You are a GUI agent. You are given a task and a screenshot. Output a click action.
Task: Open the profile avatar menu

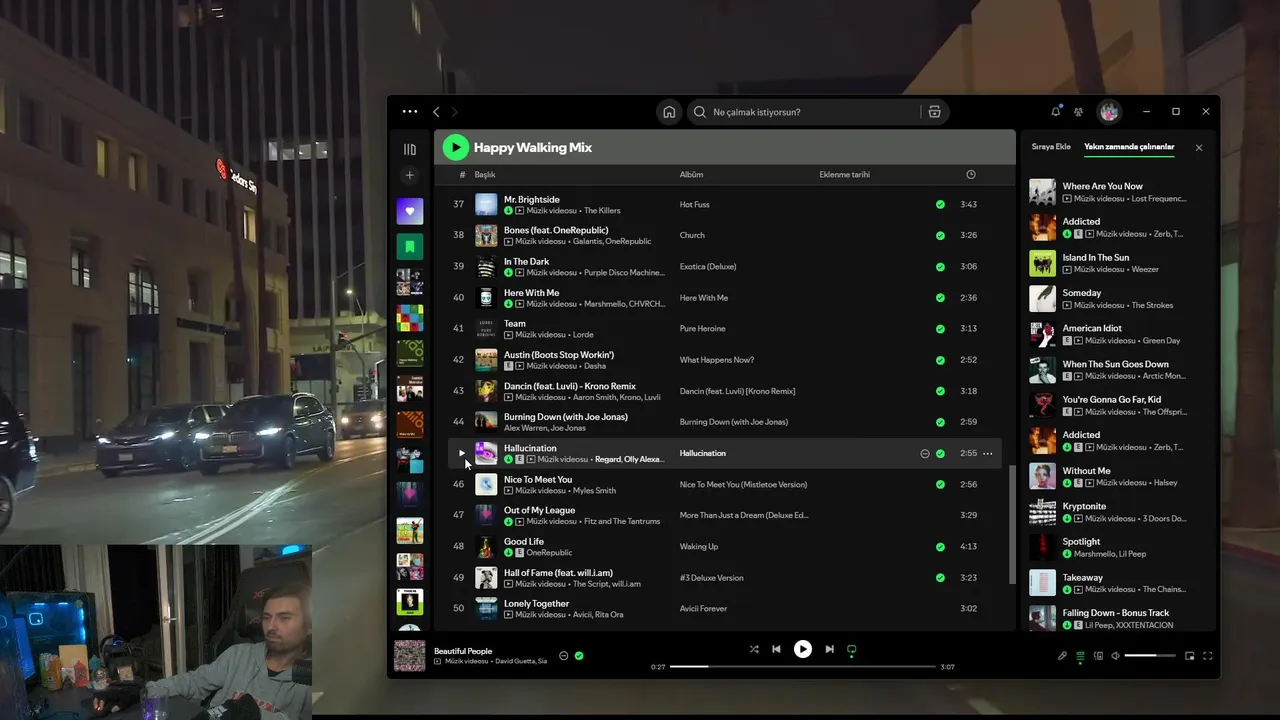1108,112
